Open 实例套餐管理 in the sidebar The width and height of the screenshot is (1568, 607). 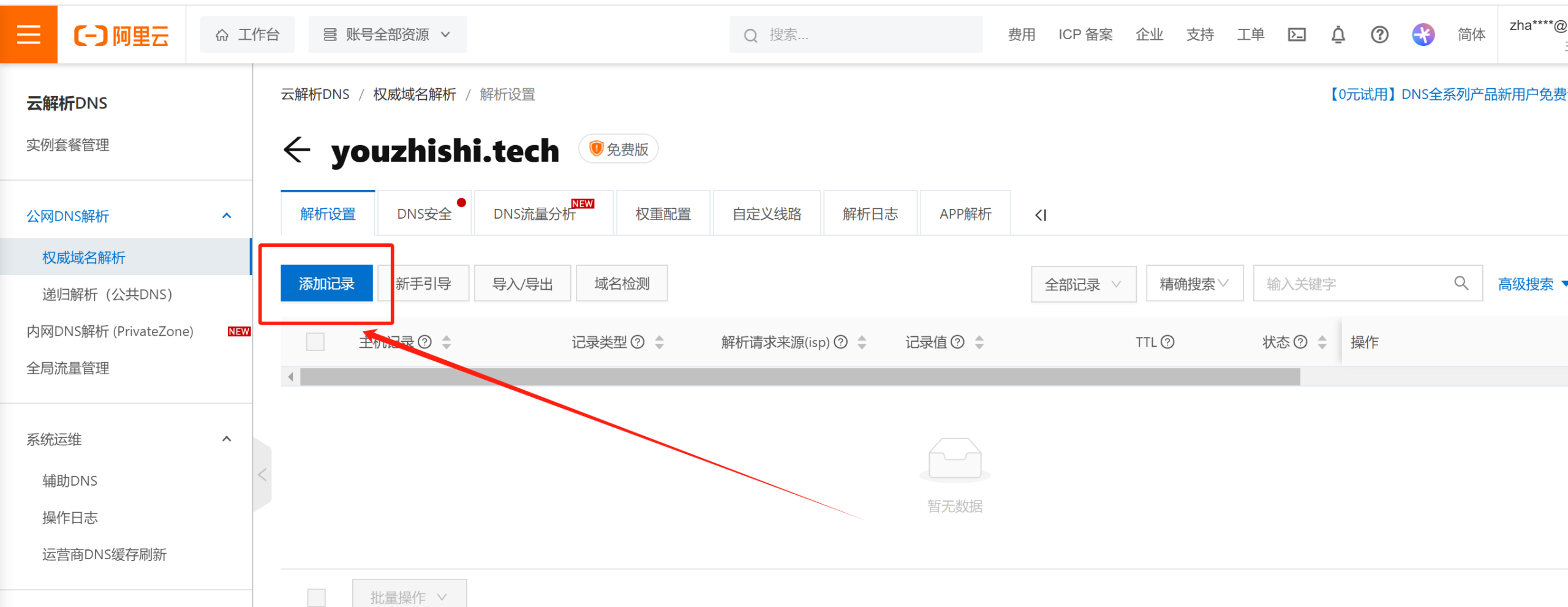pos(68,145)
